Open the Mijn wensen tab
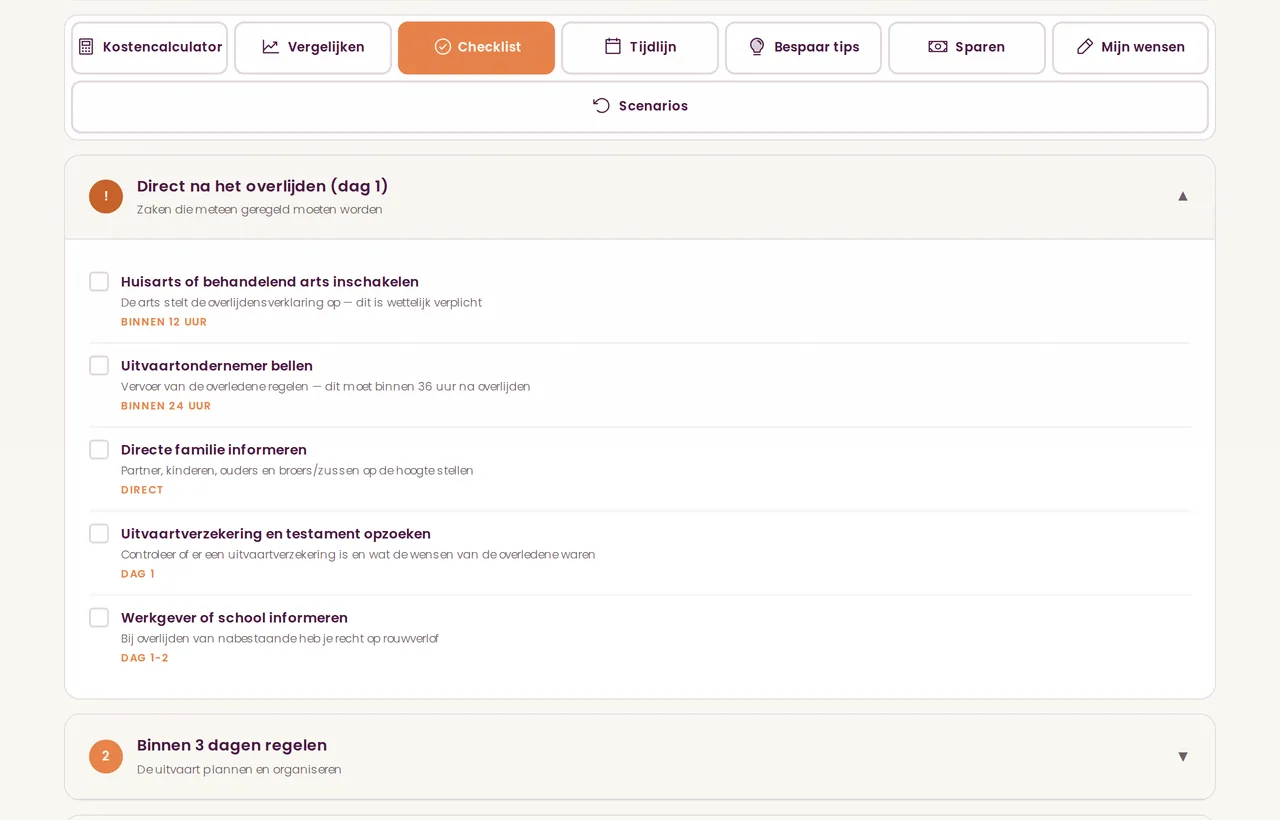This screenshot has width=1280, height=820. click(1130, 48)
